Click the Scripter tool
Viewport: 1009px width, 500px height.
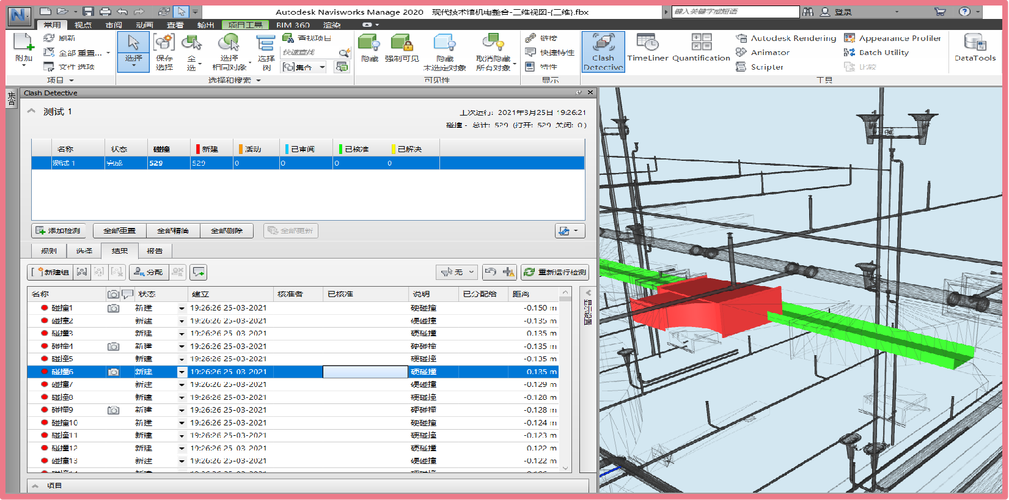tap(766, 67)
